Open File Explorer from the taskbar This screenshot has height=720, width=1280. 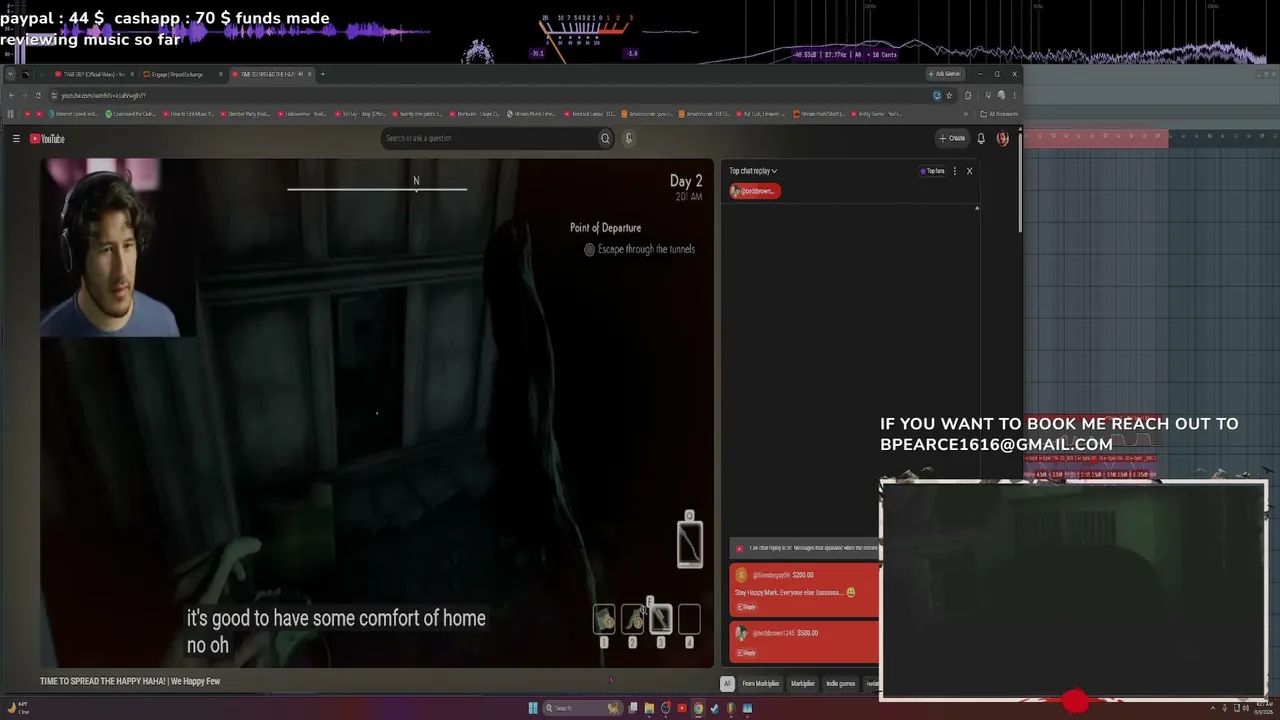(649, 709)
